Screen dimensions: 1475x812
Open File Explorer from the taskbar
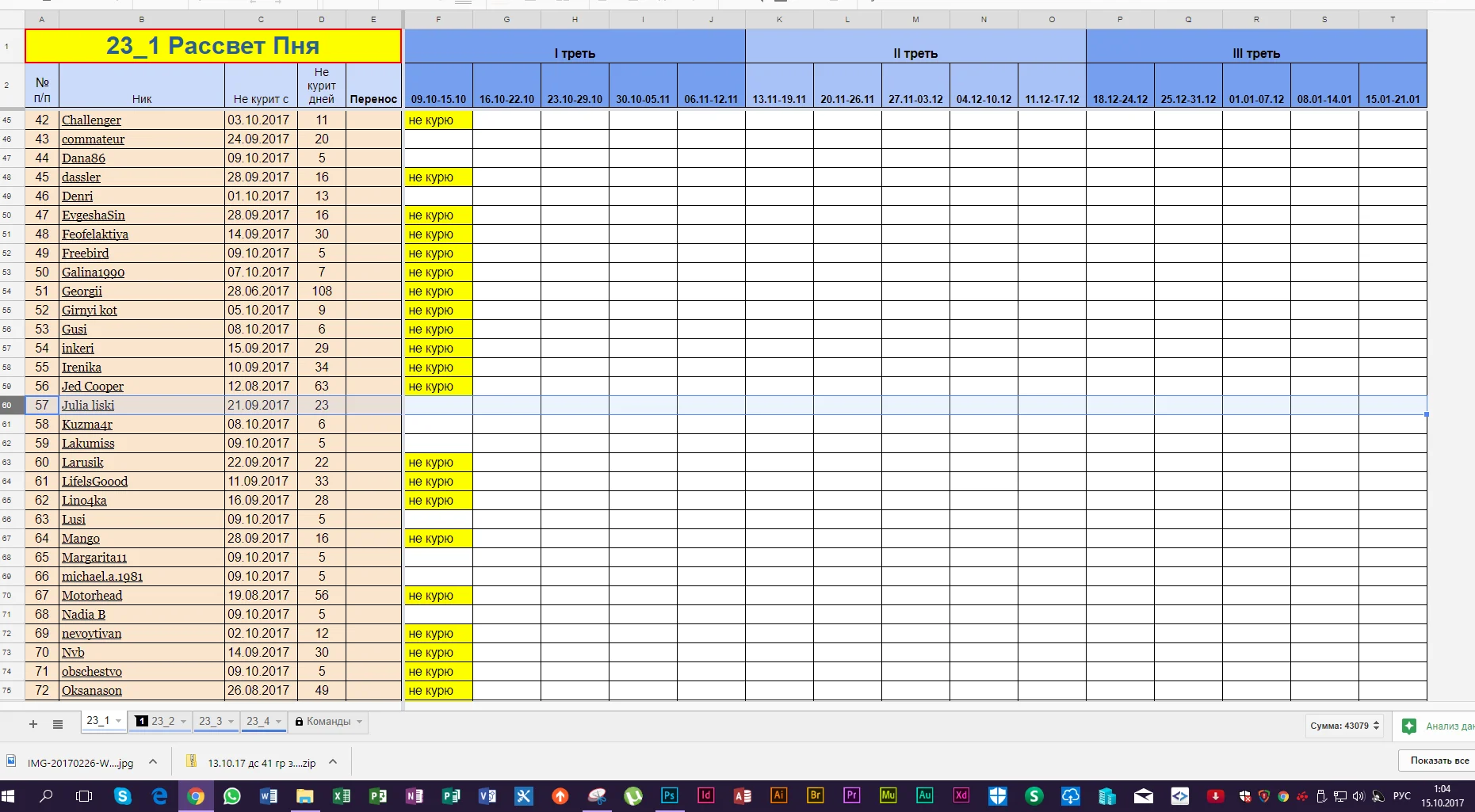pyautogui.click(x=305, y=796)
